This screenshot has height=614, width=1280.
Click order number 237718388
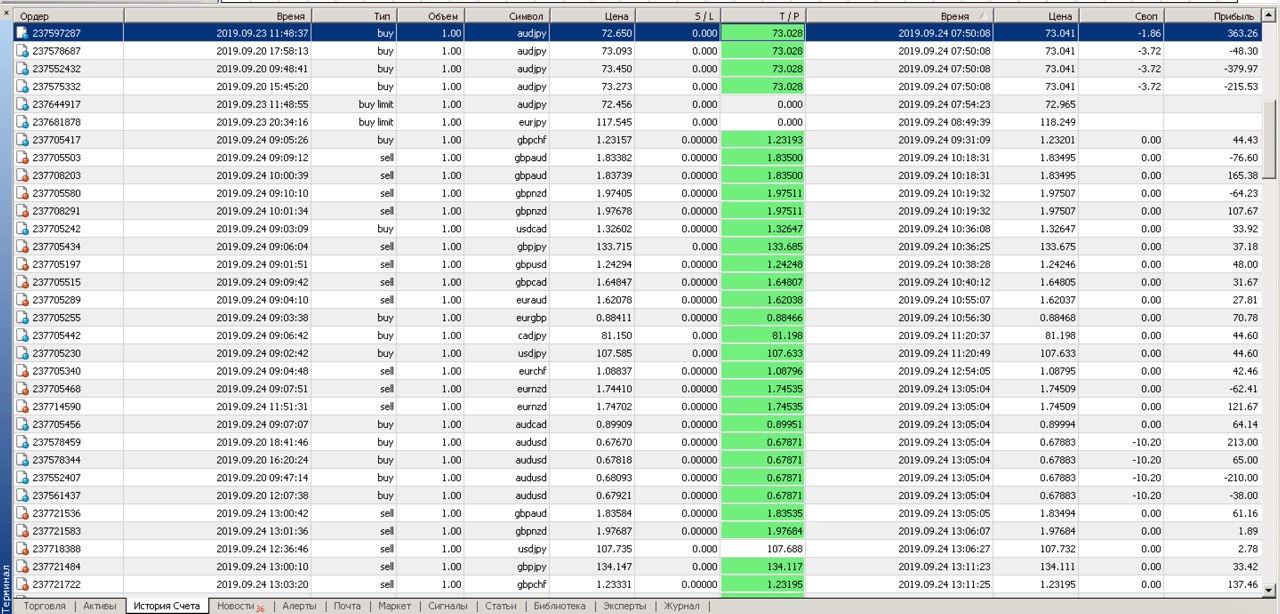[57, 548]
